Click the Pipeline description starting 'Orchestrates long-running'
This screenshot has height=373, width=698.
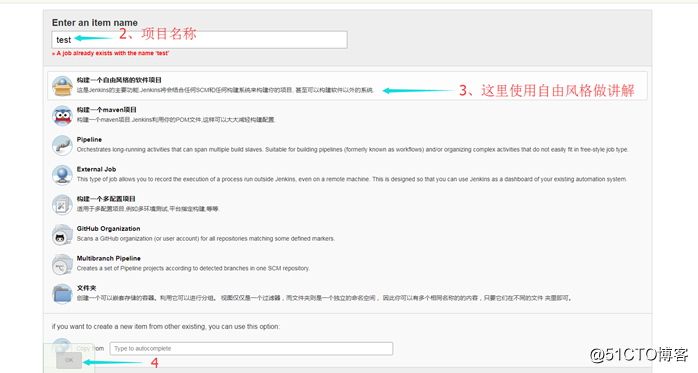pyautogui.click(x=353, y=150)
